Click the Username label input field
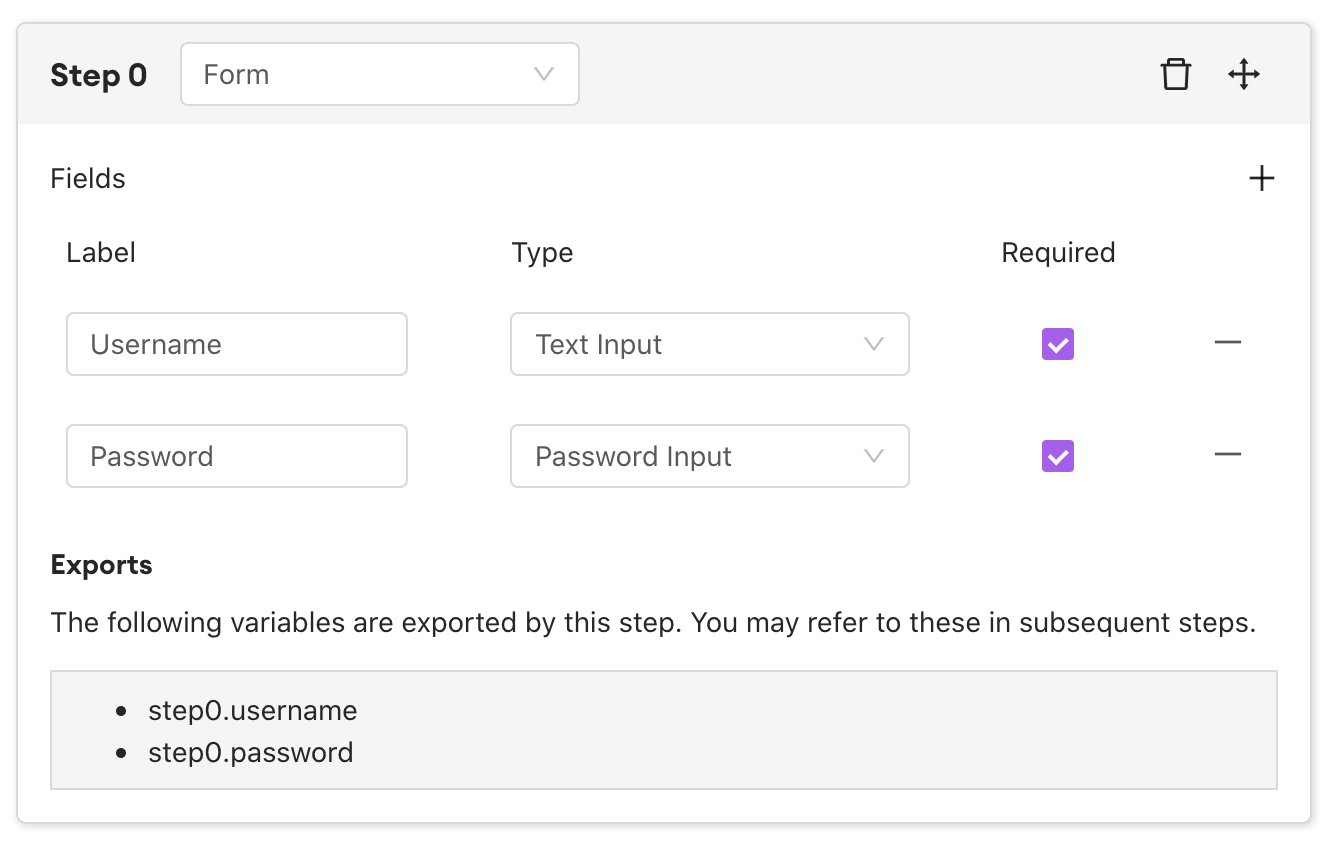Screen dimensions: 1334x850 pos(237,345)
